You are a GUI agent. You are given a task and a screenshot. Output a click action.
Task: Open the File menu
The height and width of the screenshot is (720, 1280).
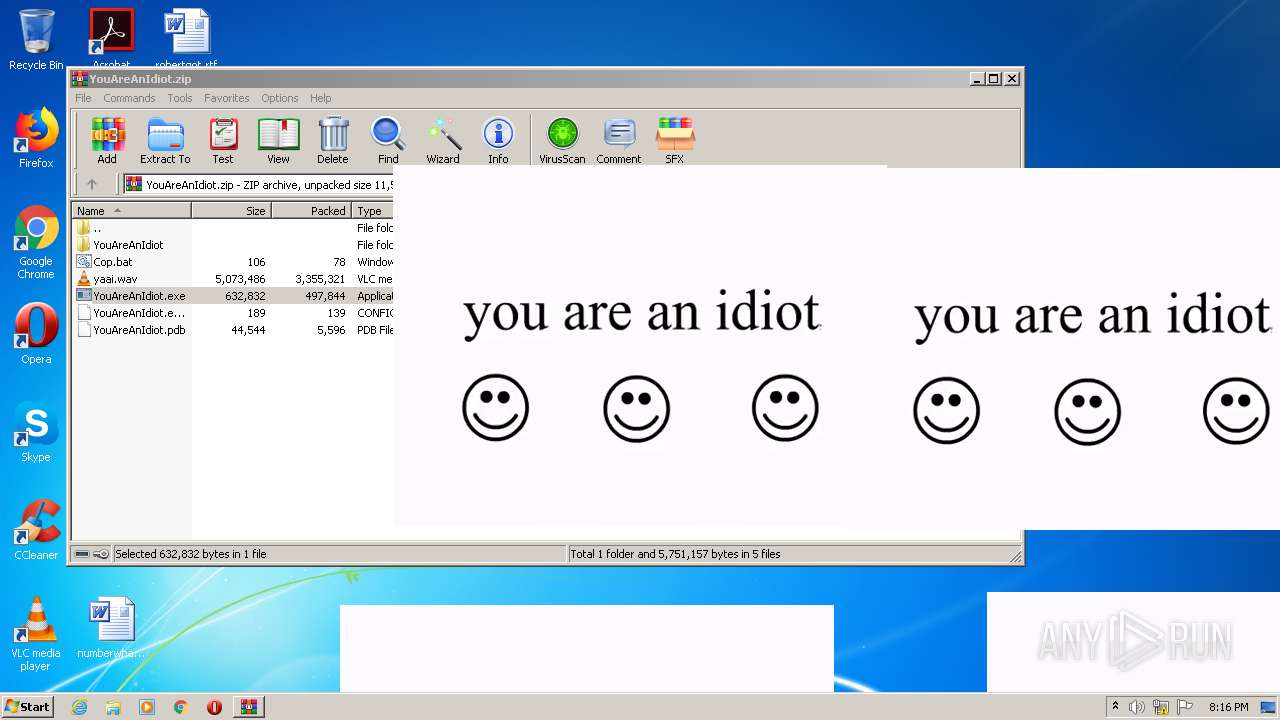83,98
